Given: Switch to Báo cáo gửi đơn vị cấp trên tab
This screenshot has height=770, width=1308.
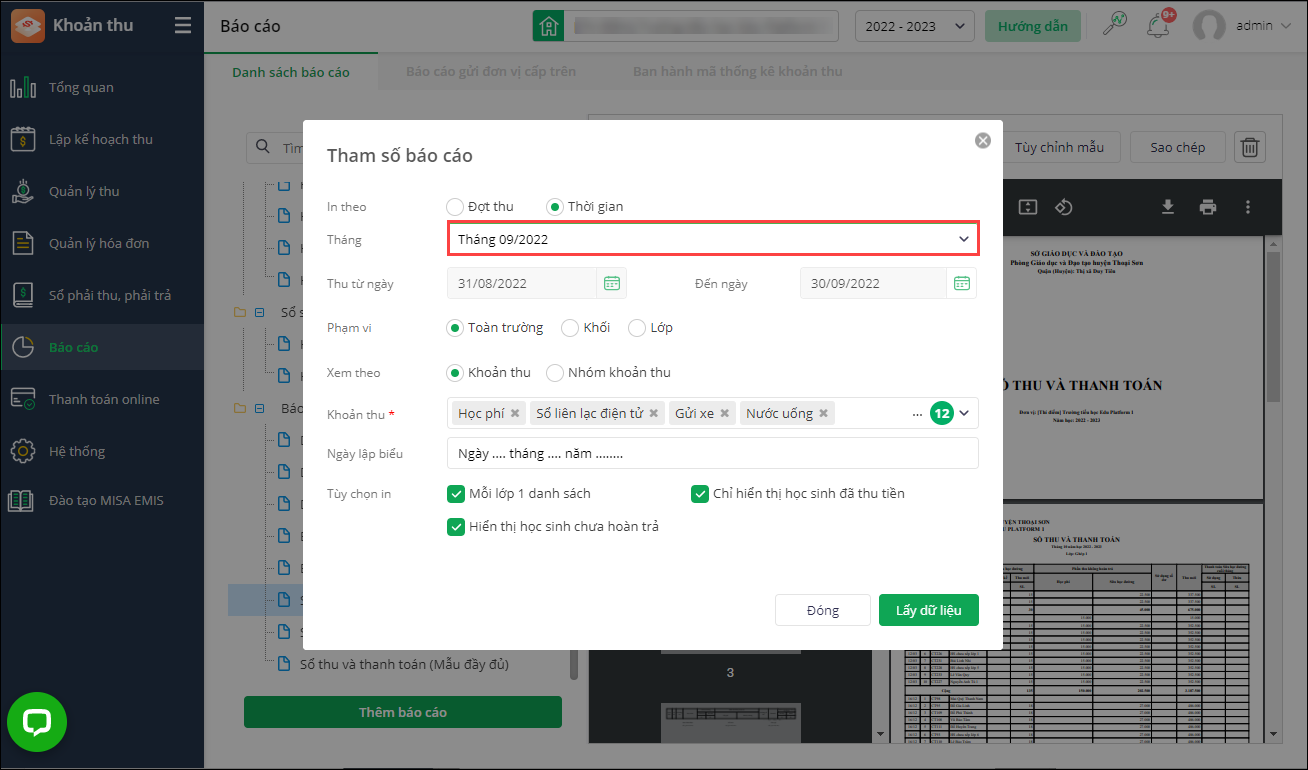Looking at the screenshot, I should click(x=490, y=72).
